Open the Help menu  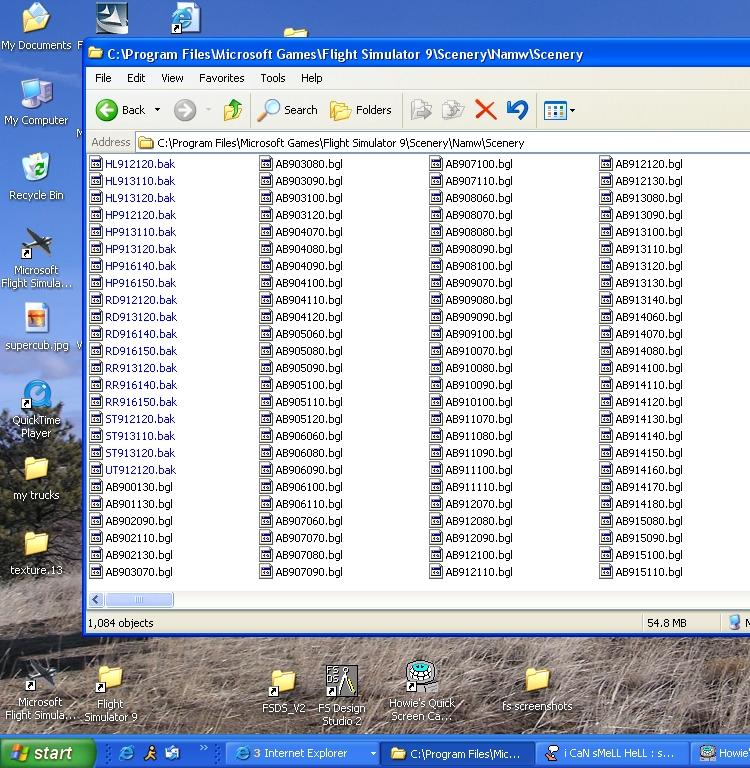(311, 78)
